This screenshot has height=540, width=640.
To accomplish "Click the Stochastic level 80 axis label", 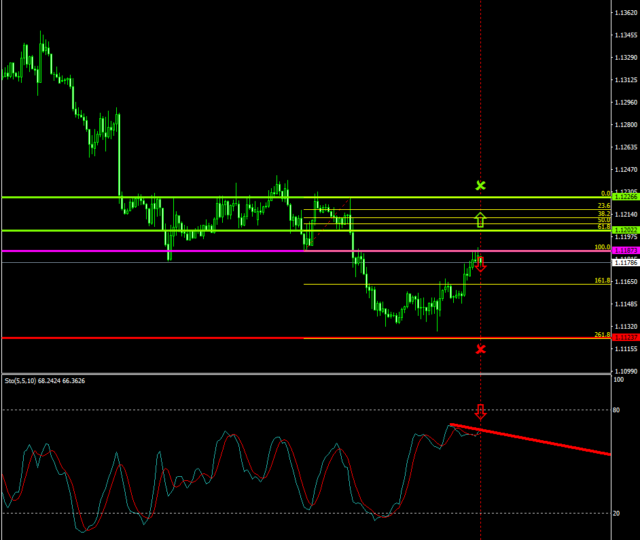I will 618,410.
